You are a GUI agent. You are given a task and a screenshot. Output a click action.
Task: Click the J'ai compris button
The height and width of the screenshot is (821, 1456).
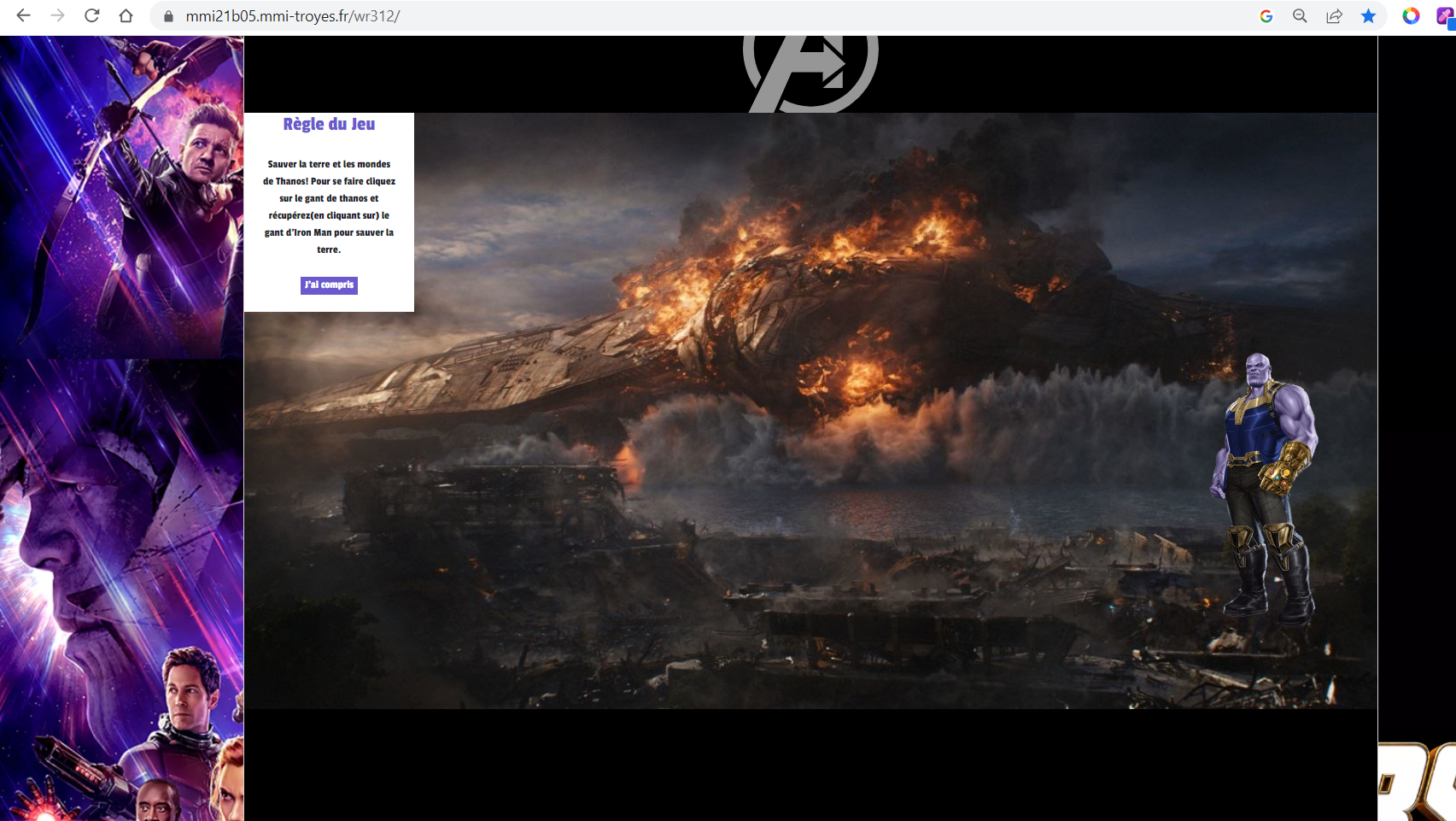click(x=329, y=285)
